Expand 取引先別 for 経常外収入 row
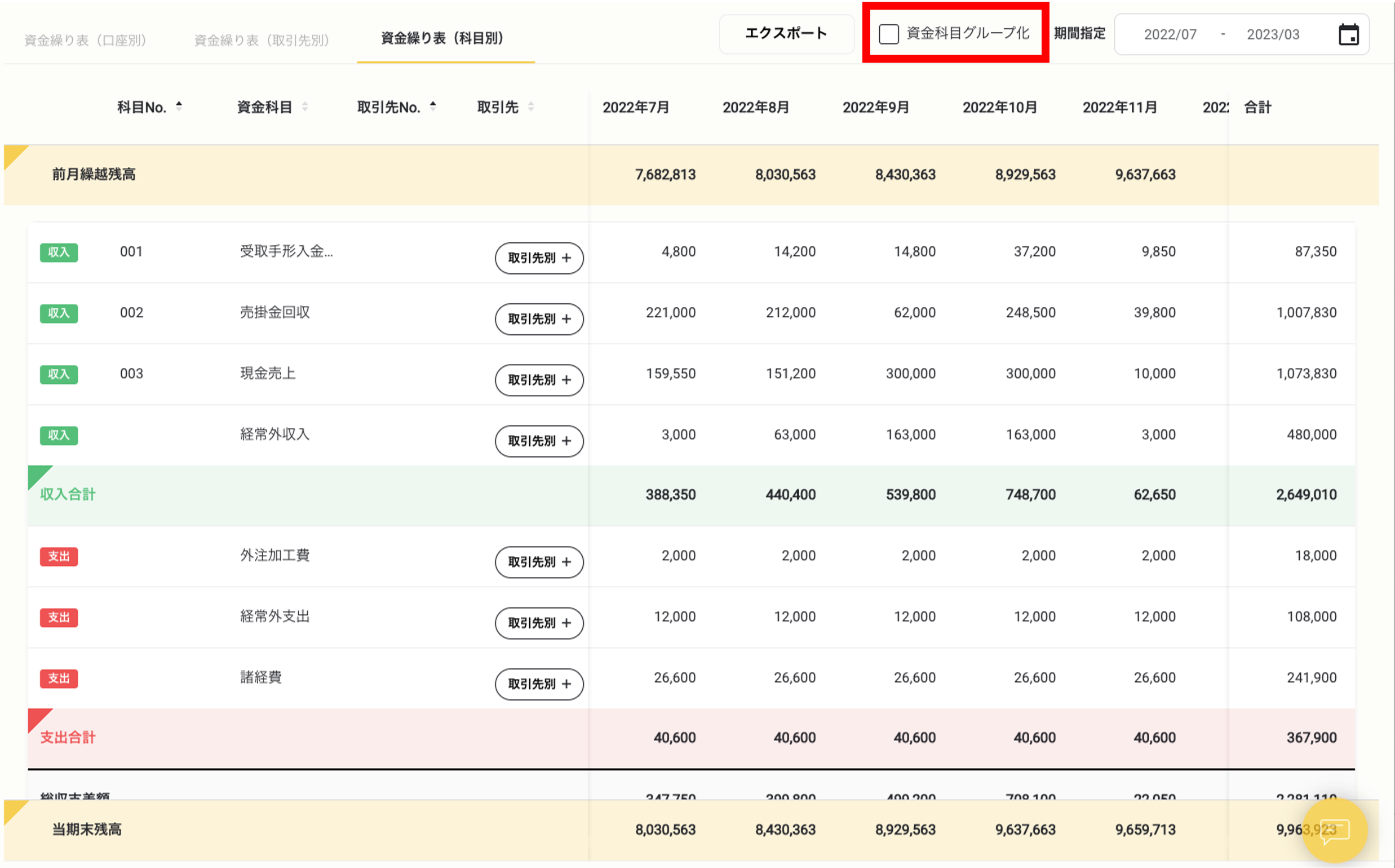1395x868 pixels. tap(539, 441)
